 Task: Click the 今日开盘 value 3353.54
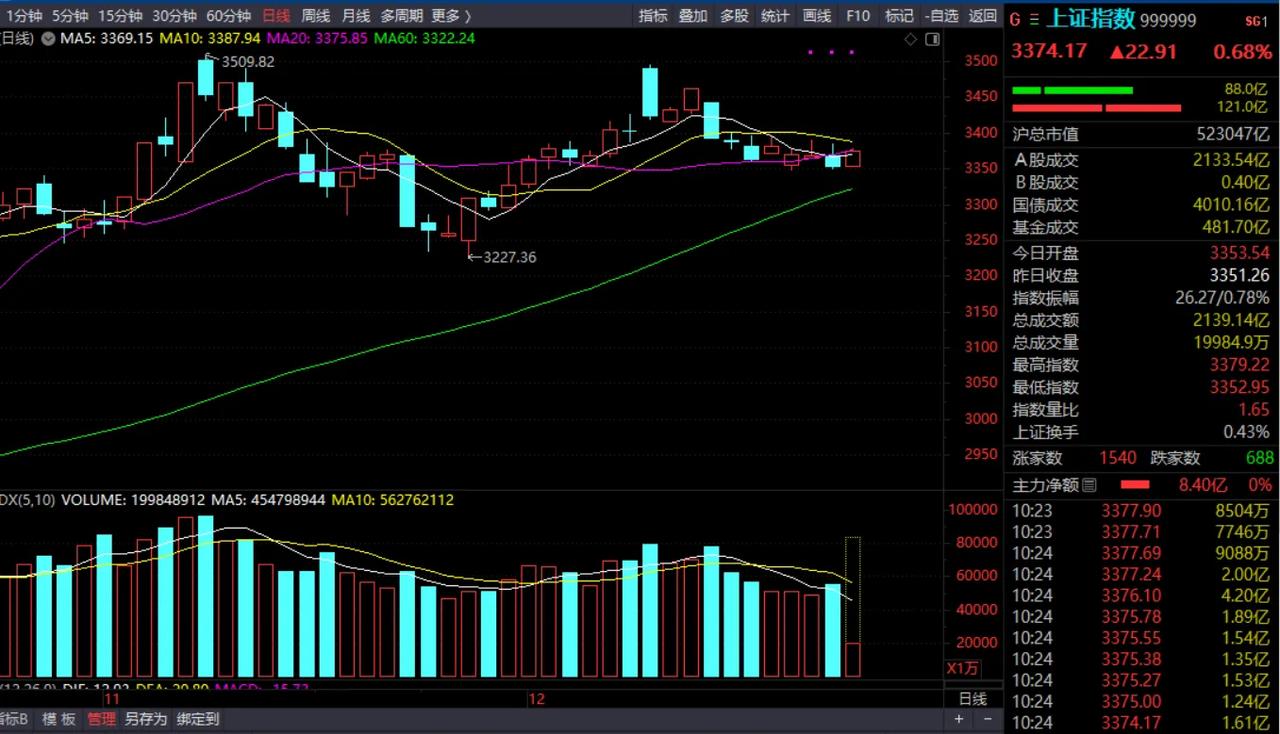(1239, 253)
